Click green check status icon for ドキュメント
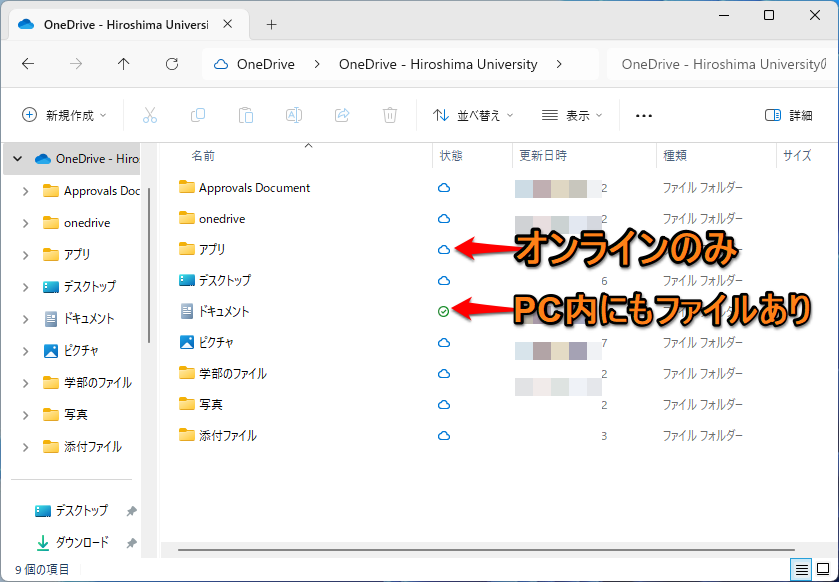 [443, 311]
